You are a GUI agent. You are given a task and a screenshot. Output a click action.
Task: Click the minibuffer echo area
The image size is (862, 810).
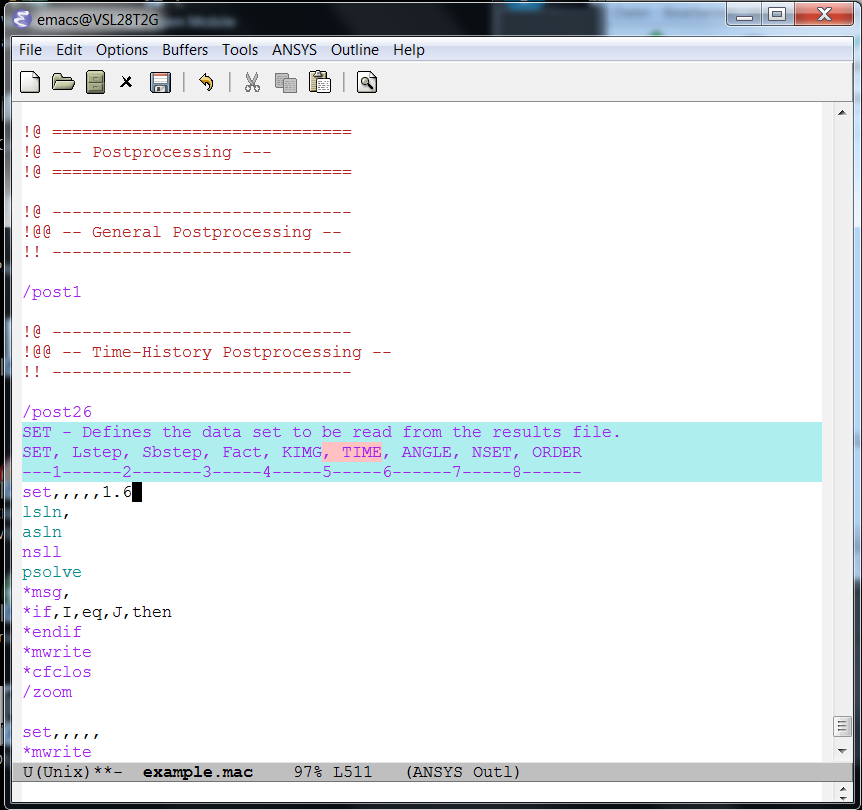pyautogui.click(x=421, y=792)
